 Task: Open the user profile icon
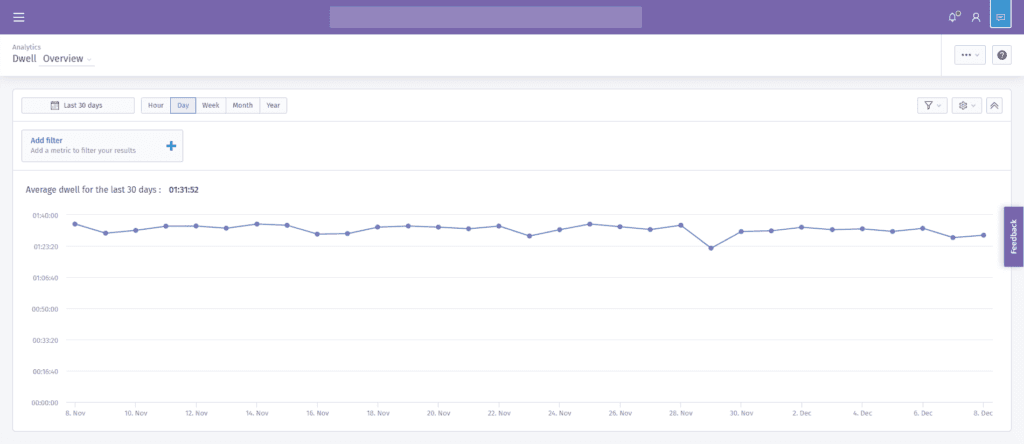tap(976, 18)
